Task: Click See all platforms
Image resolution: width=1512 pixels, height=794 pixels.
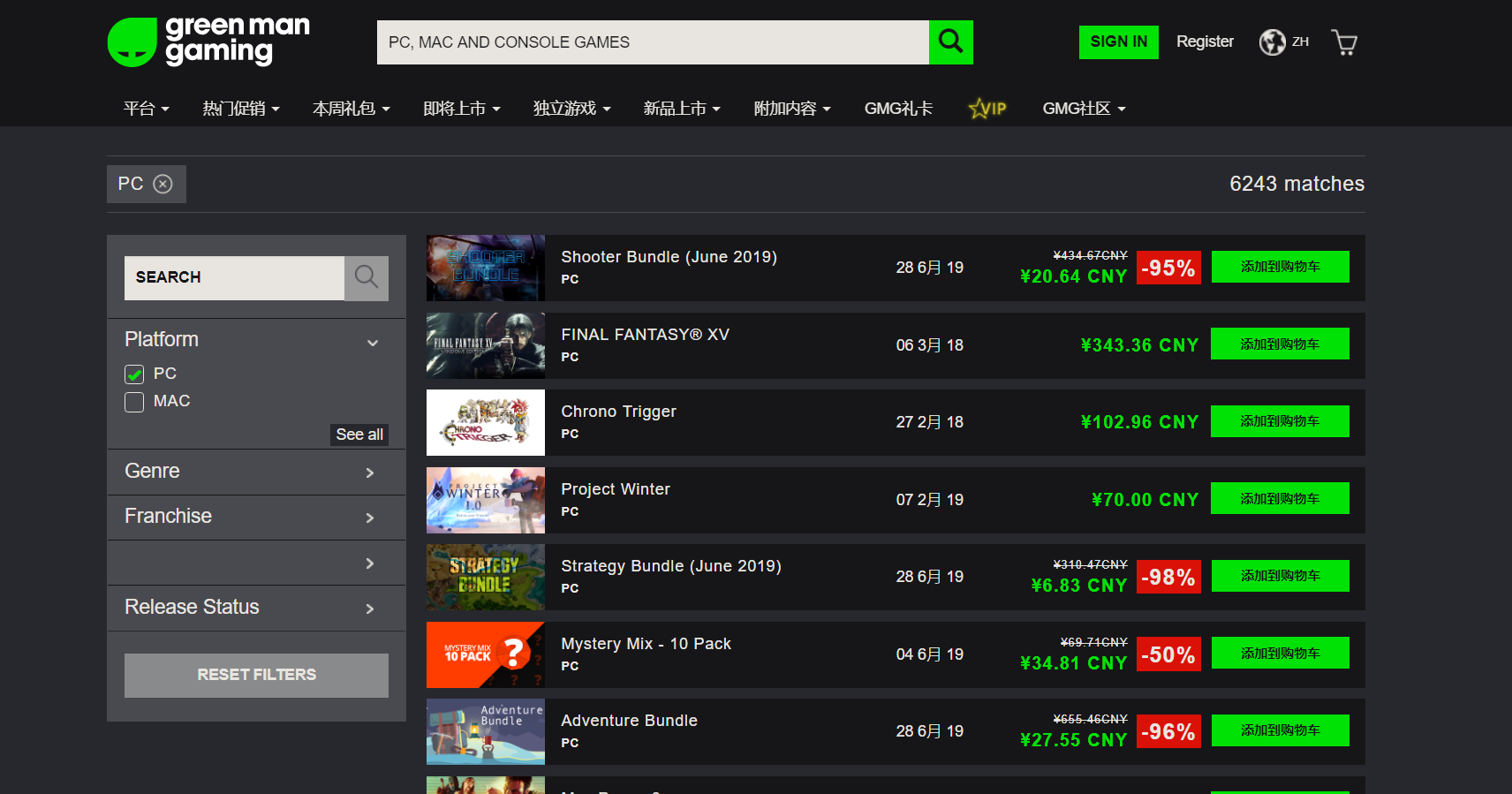Action: (x=359, y=435)
